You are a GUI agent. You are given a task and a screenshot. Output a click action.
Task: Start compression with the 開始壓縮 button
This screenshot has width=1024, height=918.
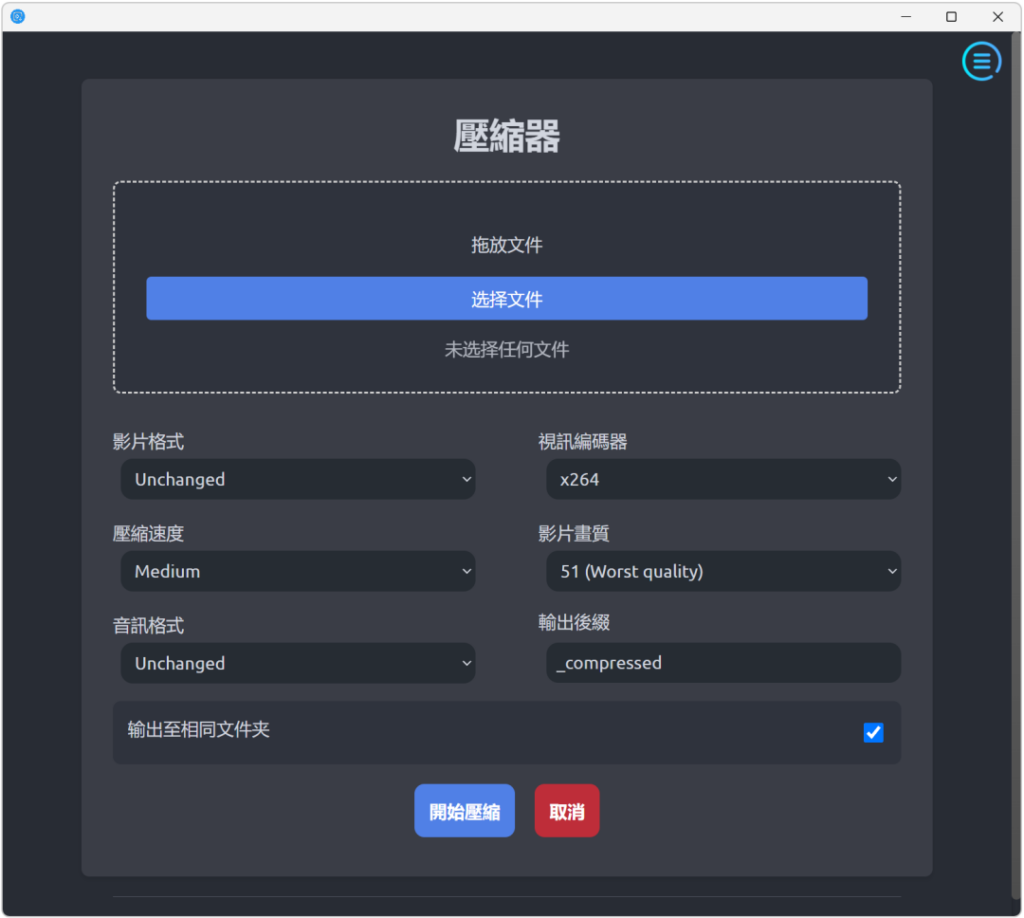[x=464, y=811]
